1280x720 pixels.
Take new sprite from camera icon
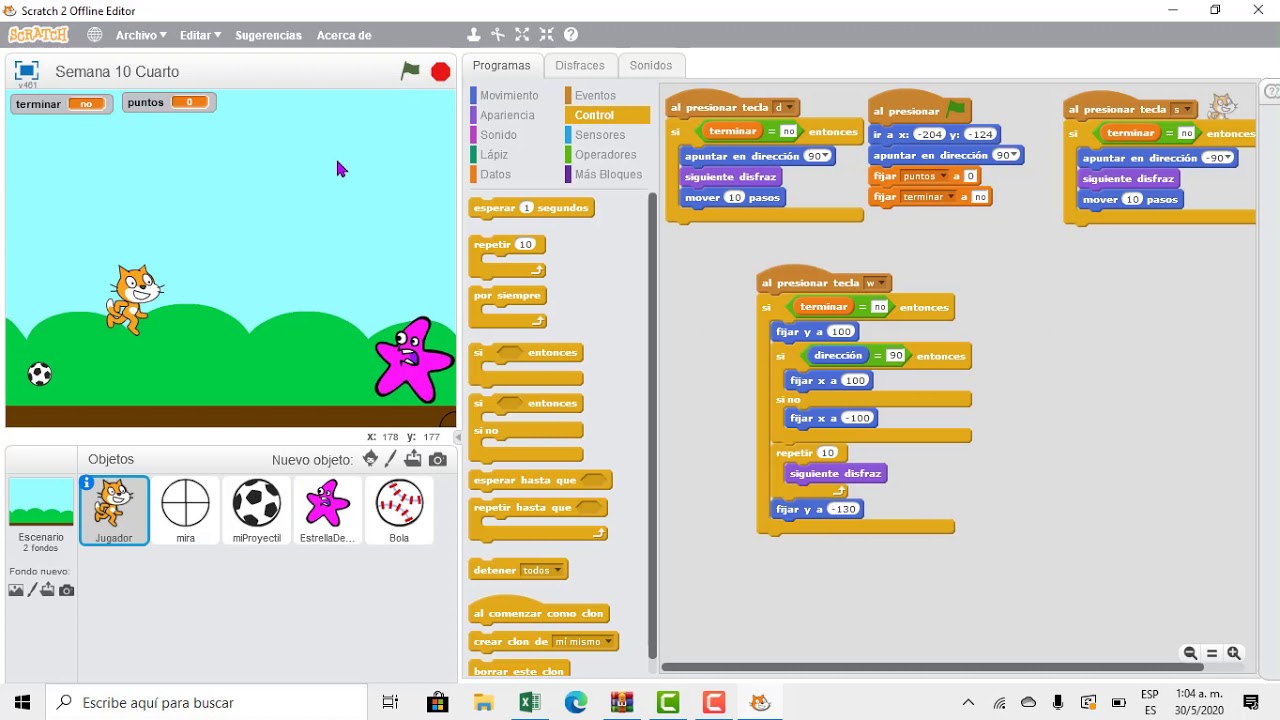coord(438,460)
